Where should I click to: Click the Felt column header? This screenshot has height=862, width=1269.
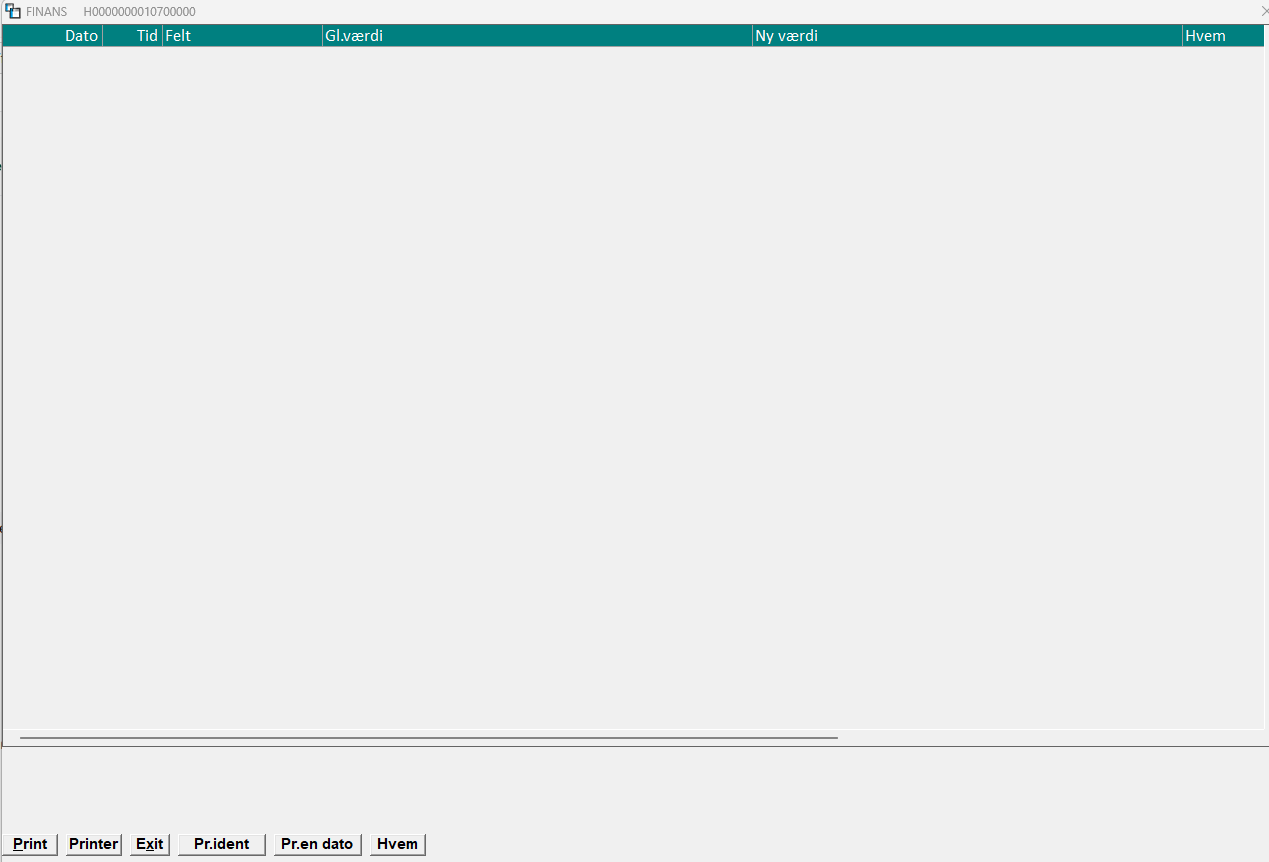coord(243,36)
